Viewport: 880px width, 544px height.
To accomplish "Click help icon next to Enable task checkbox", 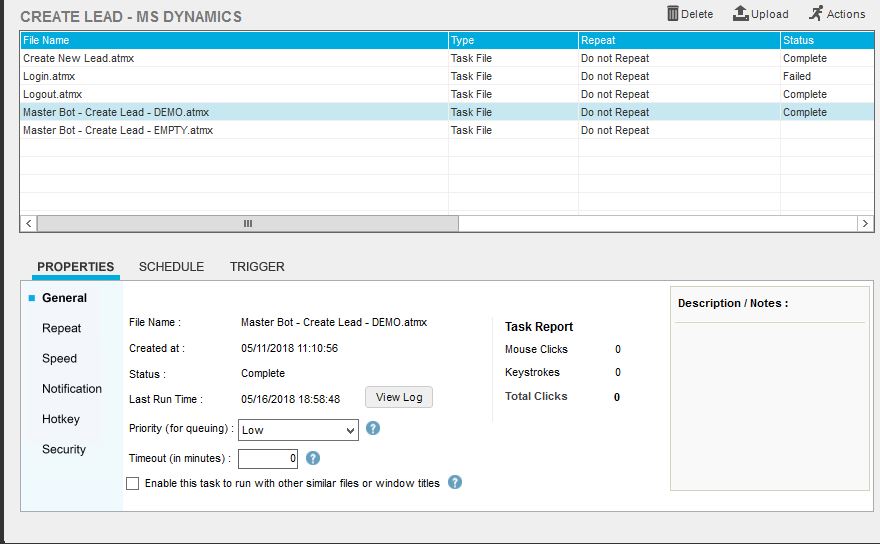I will [455, 482].
